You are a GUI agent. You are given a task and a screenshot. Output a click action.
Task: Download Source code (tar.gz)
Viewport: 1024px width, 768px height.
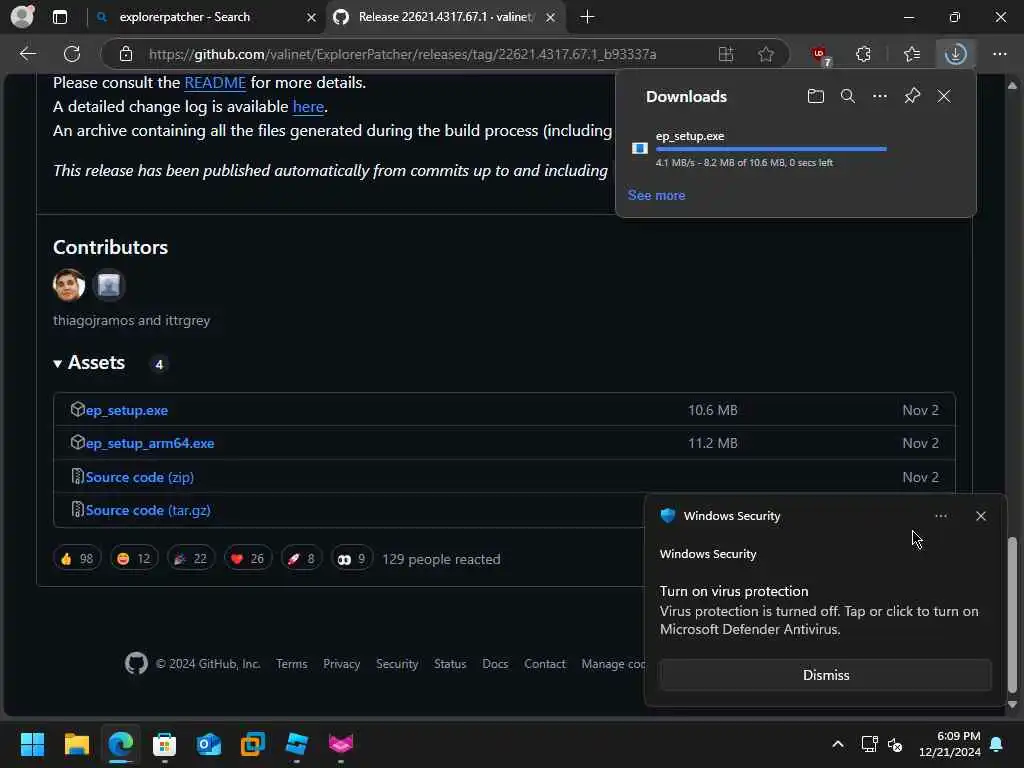coord(148,511)
